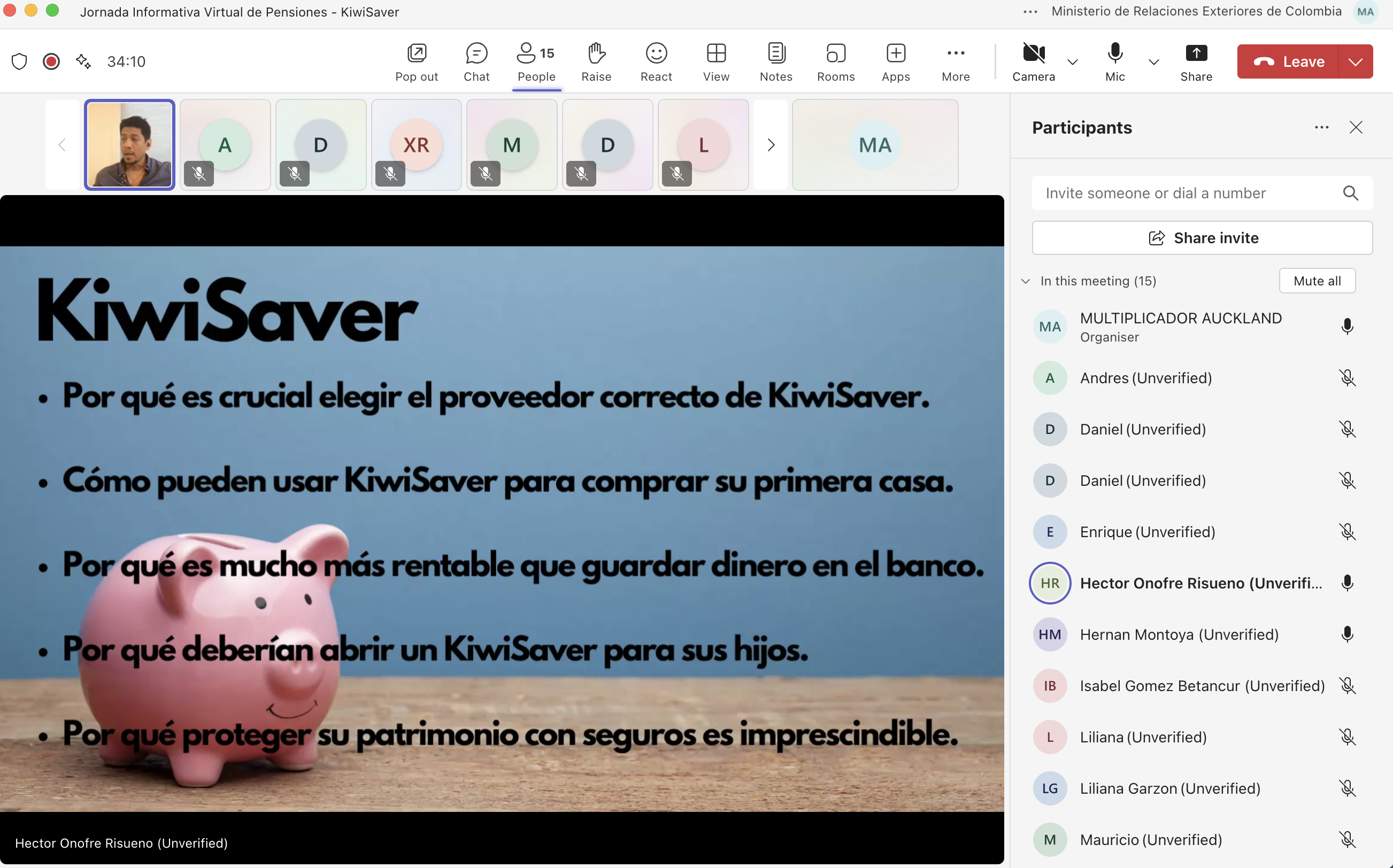The image size is (1393, 868).
Task: Select Liliana Garzon (Unverified) participant row
Action: [x=1202, y=788]
